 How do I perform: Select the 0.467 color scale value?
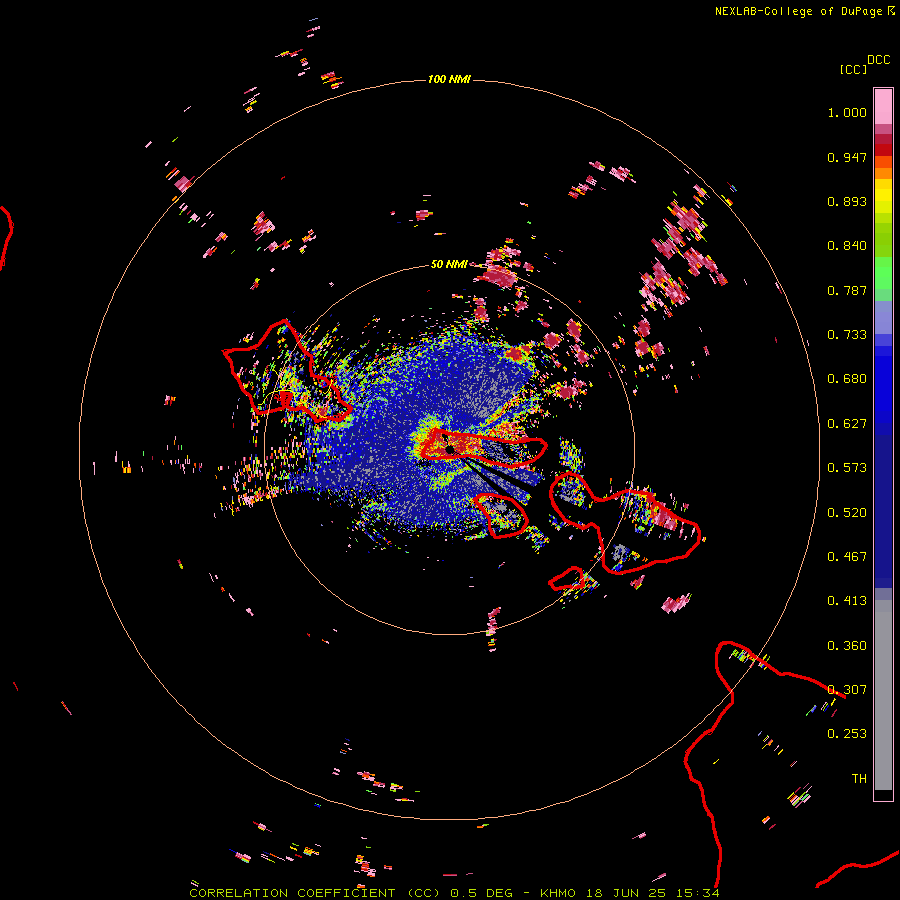tap(847, 557)
